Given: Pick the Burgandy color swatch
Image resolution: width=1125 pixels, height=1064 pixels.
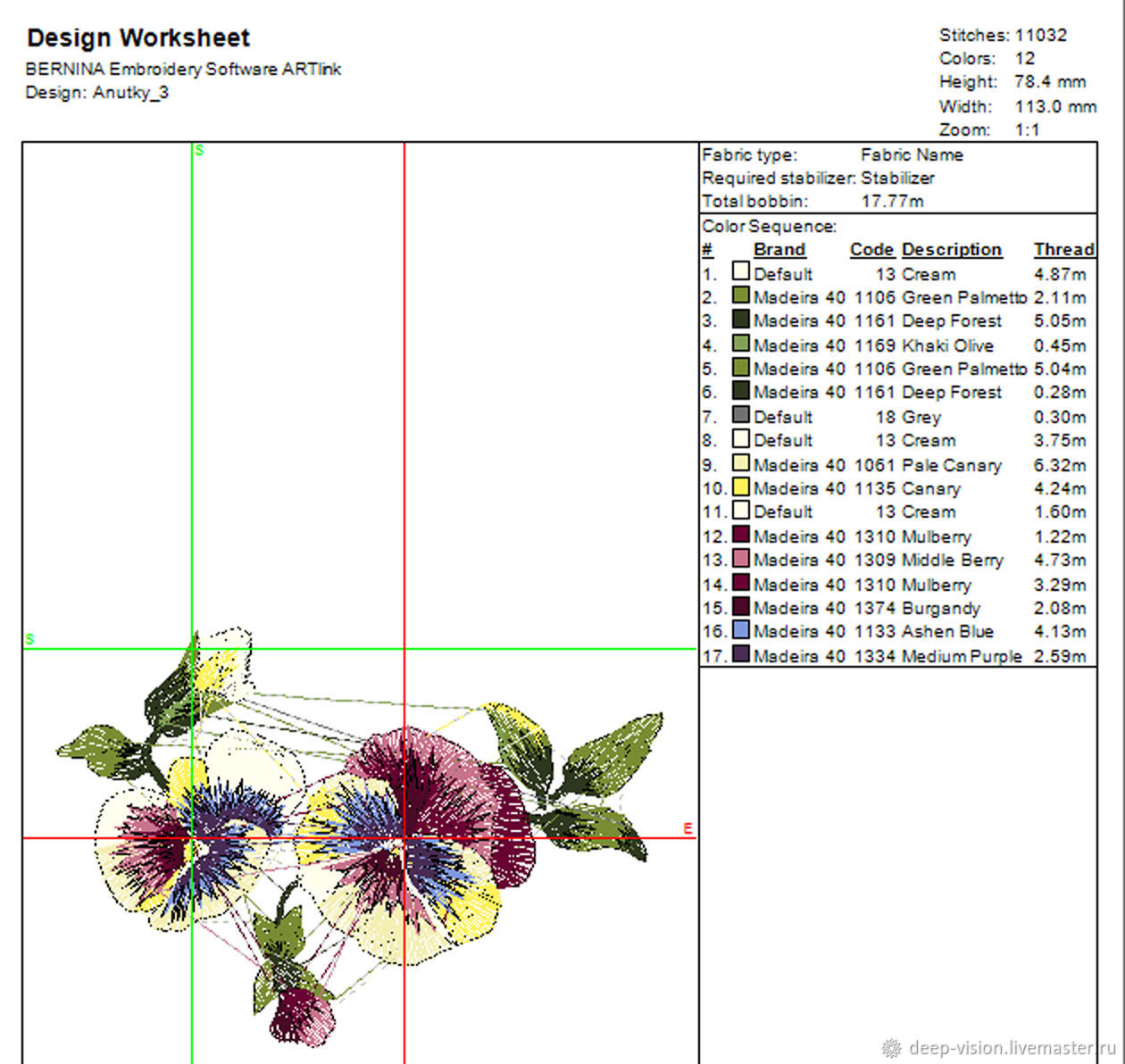Looking at the screenshot, I should click(740, 606).
